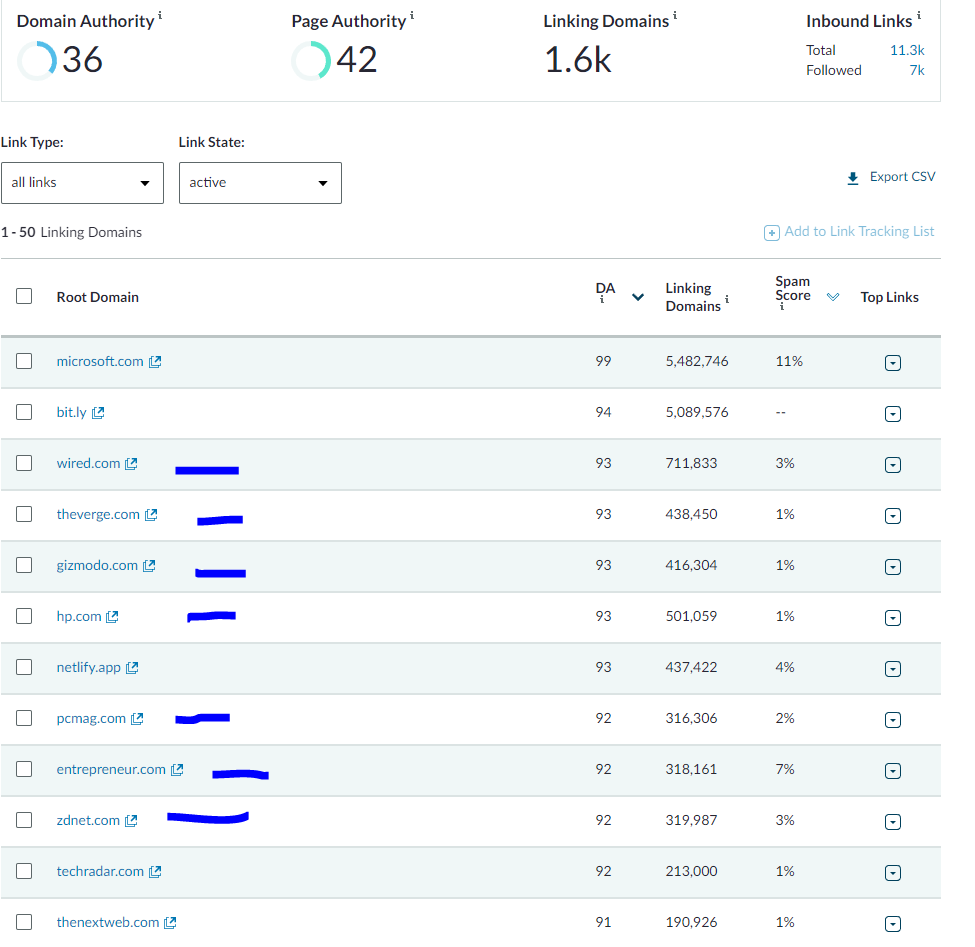Click plus icon for Add to Link Tracking List

click(771, 233)
